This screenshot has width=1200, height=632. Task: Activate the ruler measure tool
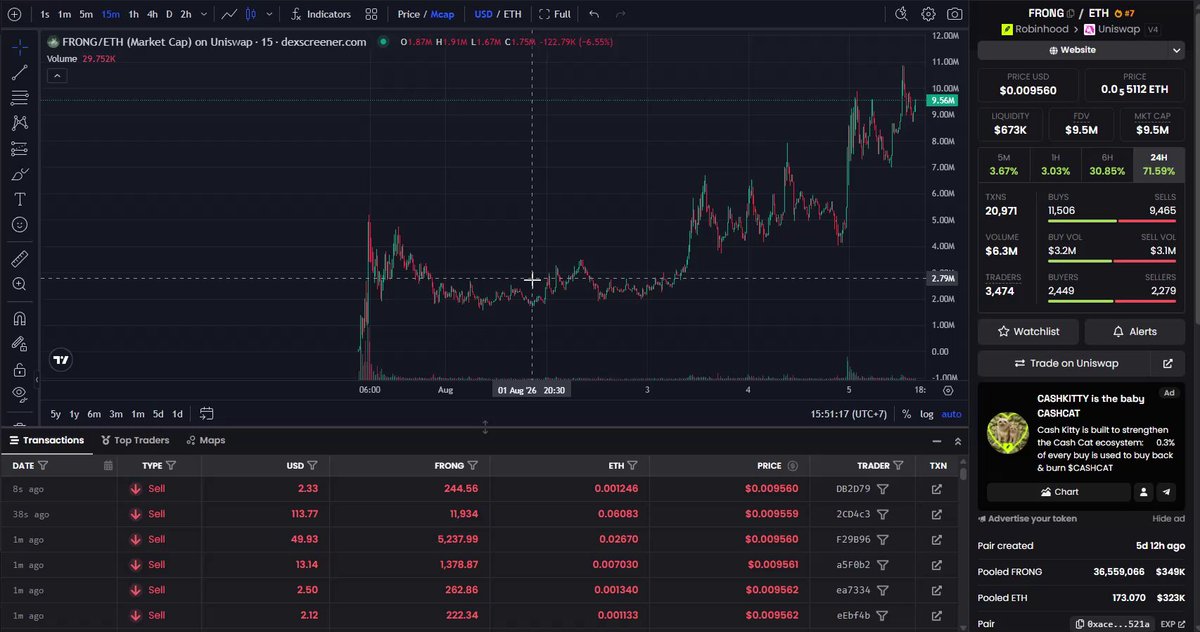point(19,259)
